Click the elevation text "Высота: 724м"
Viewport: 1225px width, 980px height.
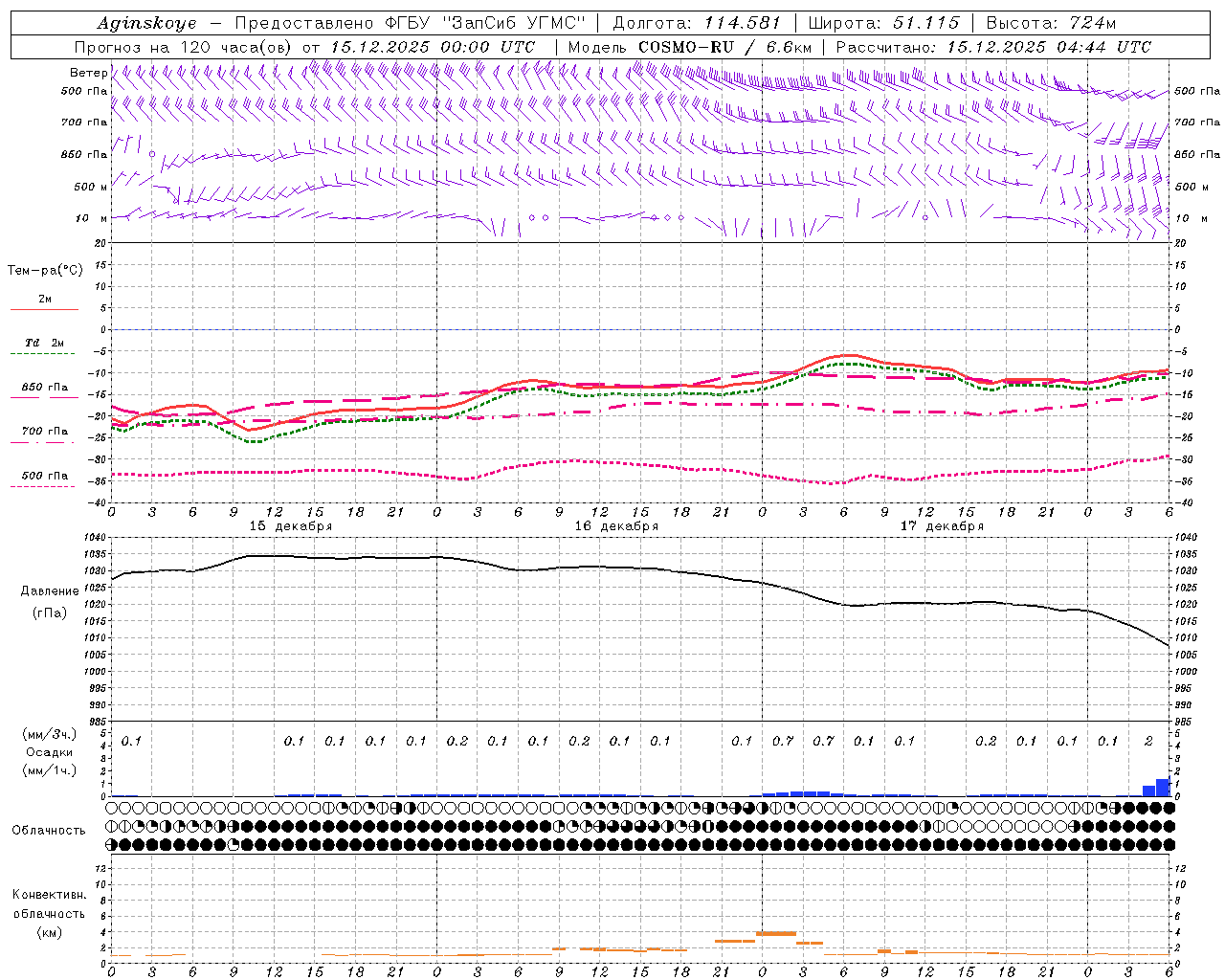(x=1051, y=23)
